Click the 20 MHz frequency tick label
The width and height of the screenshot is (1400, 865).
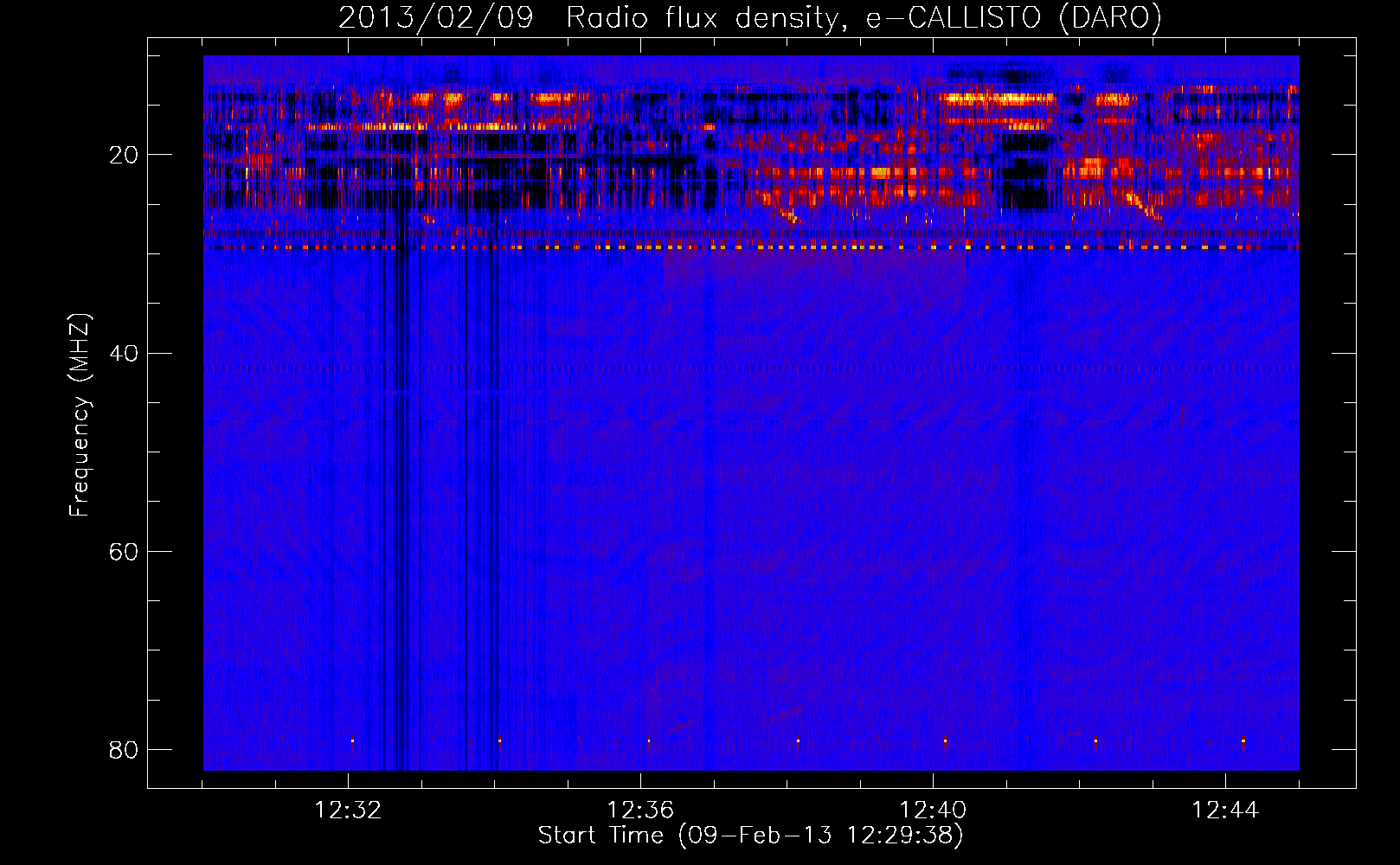[124, 155]
